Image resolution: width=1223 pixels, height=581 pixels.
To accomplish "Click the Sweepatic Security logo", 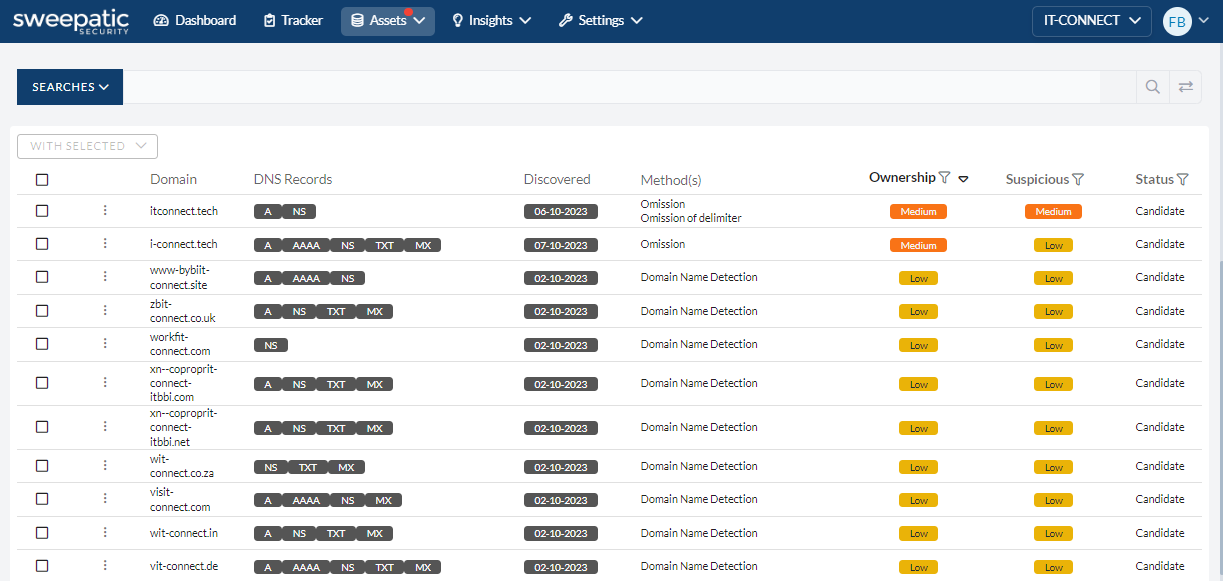I will 70,21.
